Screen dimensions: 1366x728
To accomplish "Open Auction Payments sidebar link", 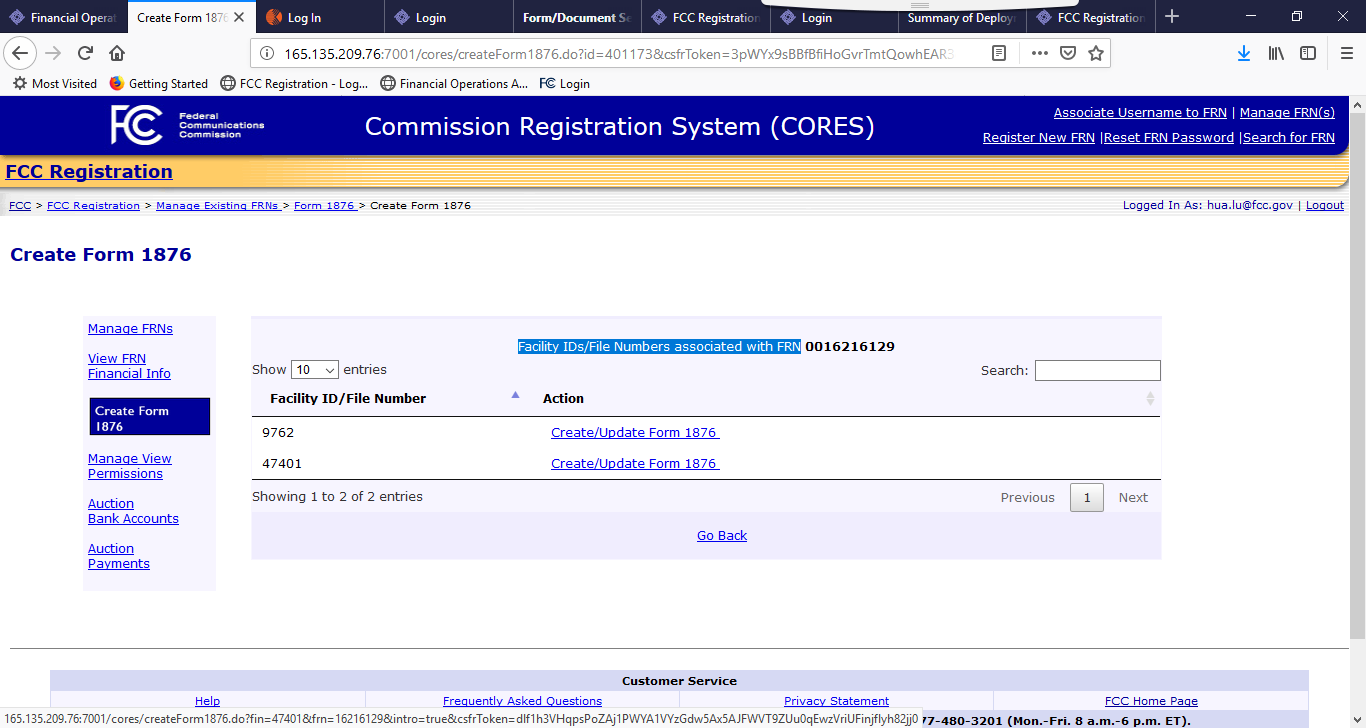I will (x=119, y=556).
